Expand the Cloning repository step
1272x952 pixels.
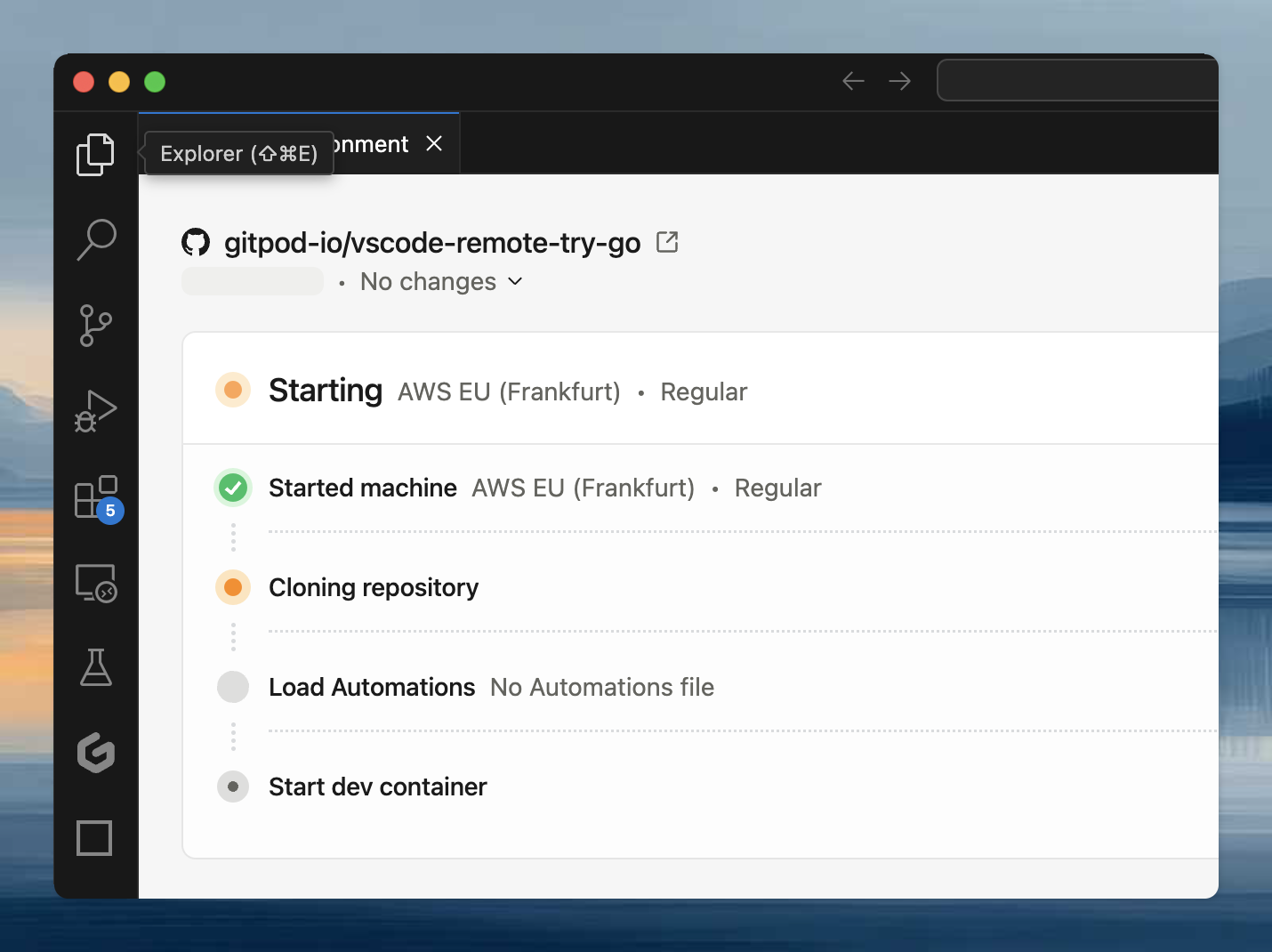(374, 587)
